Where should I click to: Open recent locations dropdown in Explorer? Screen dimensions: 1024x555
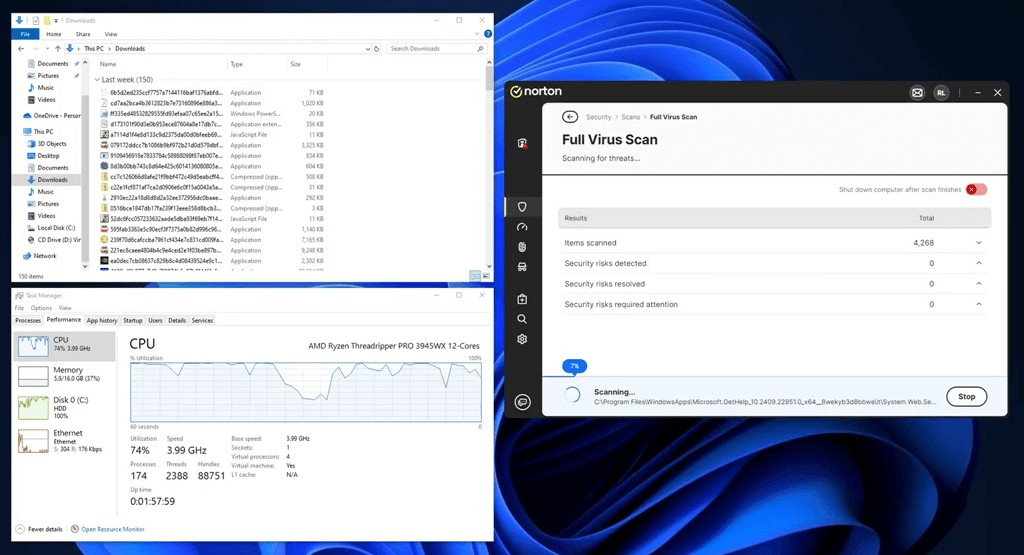[x=47, y=48]
